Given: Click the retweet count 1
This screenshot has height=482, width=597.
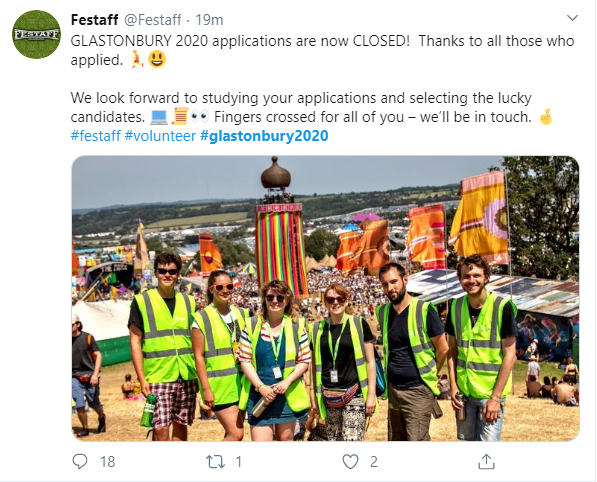Looking at the screenshot, I should [239, 462].
